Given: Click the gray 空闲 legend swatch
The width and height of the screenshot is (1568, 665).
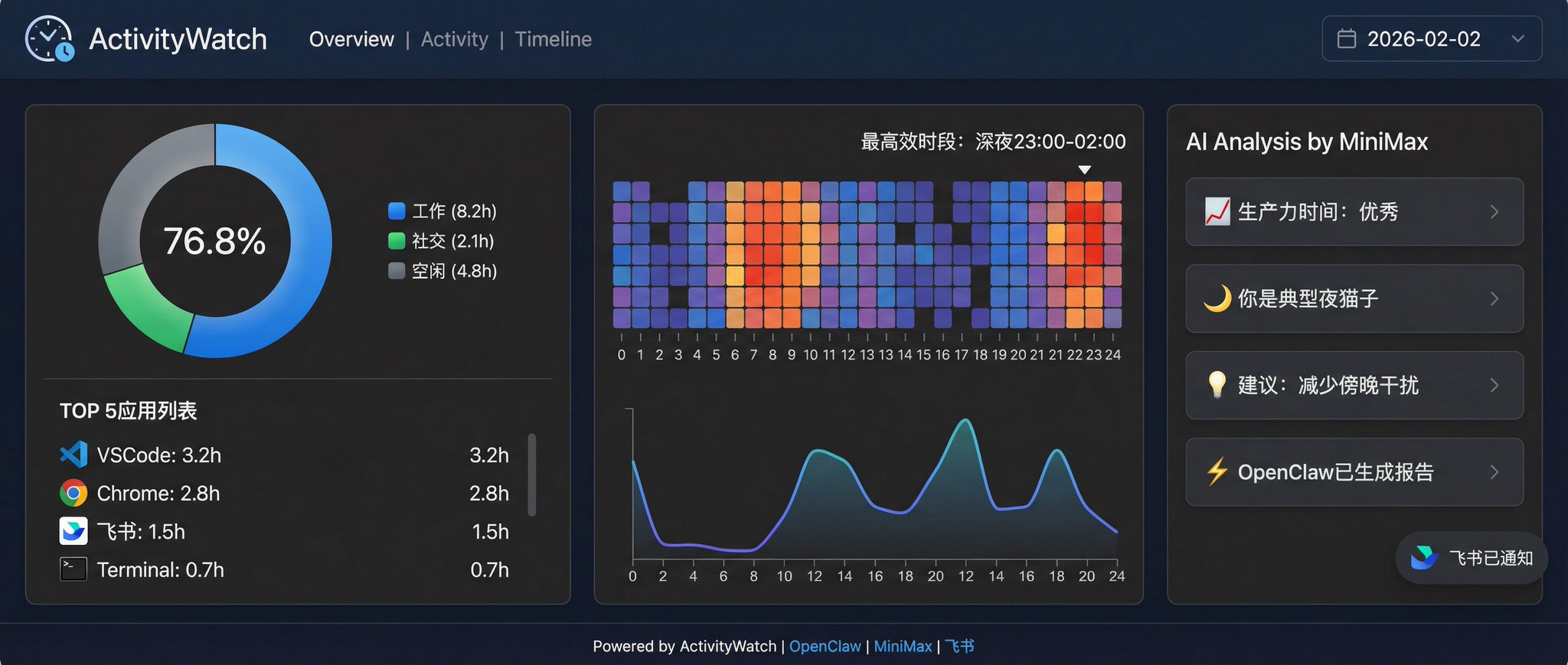Looking at the screenshot, I should [x=397, y=271].
